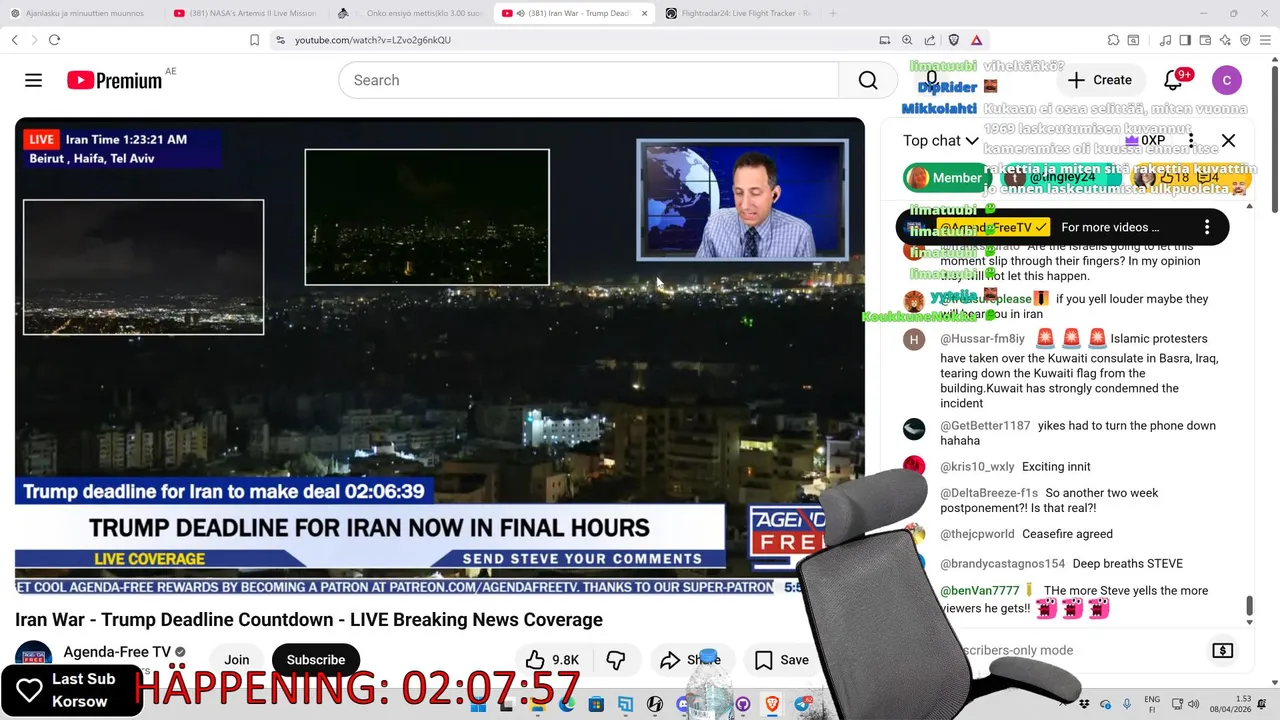Screen dimensions: 1280x720
Task: Toggle the browser sidebar panel
Action: point(1185,40)
